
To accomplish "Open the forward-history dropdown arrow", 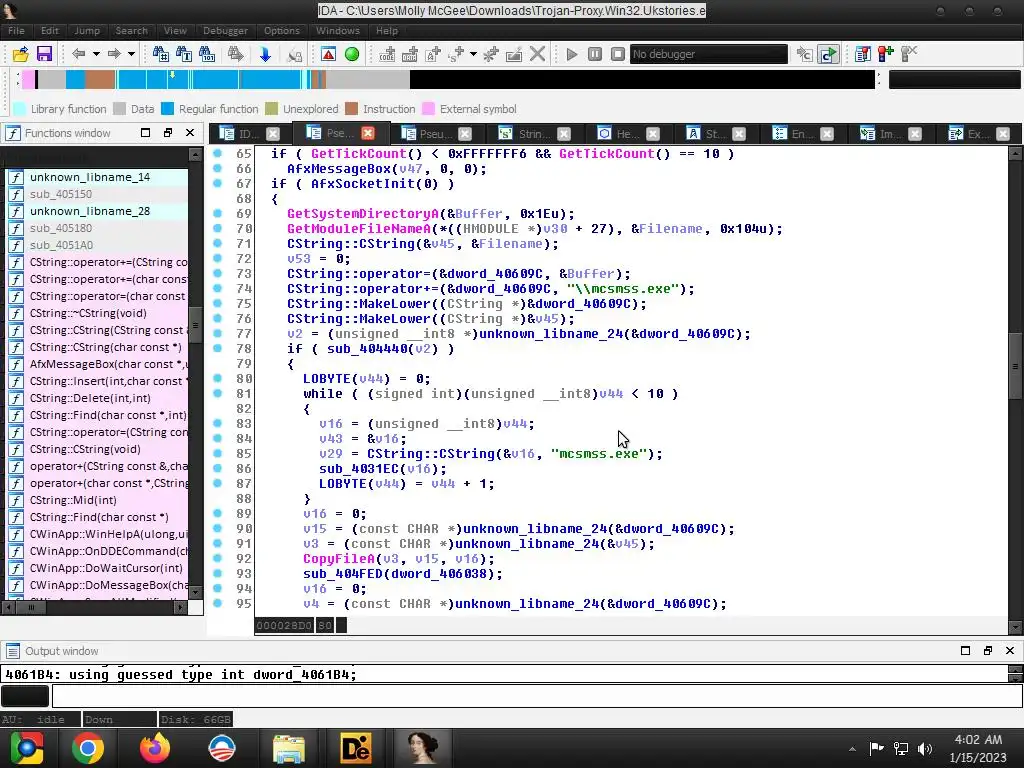I will click(131, 54).
